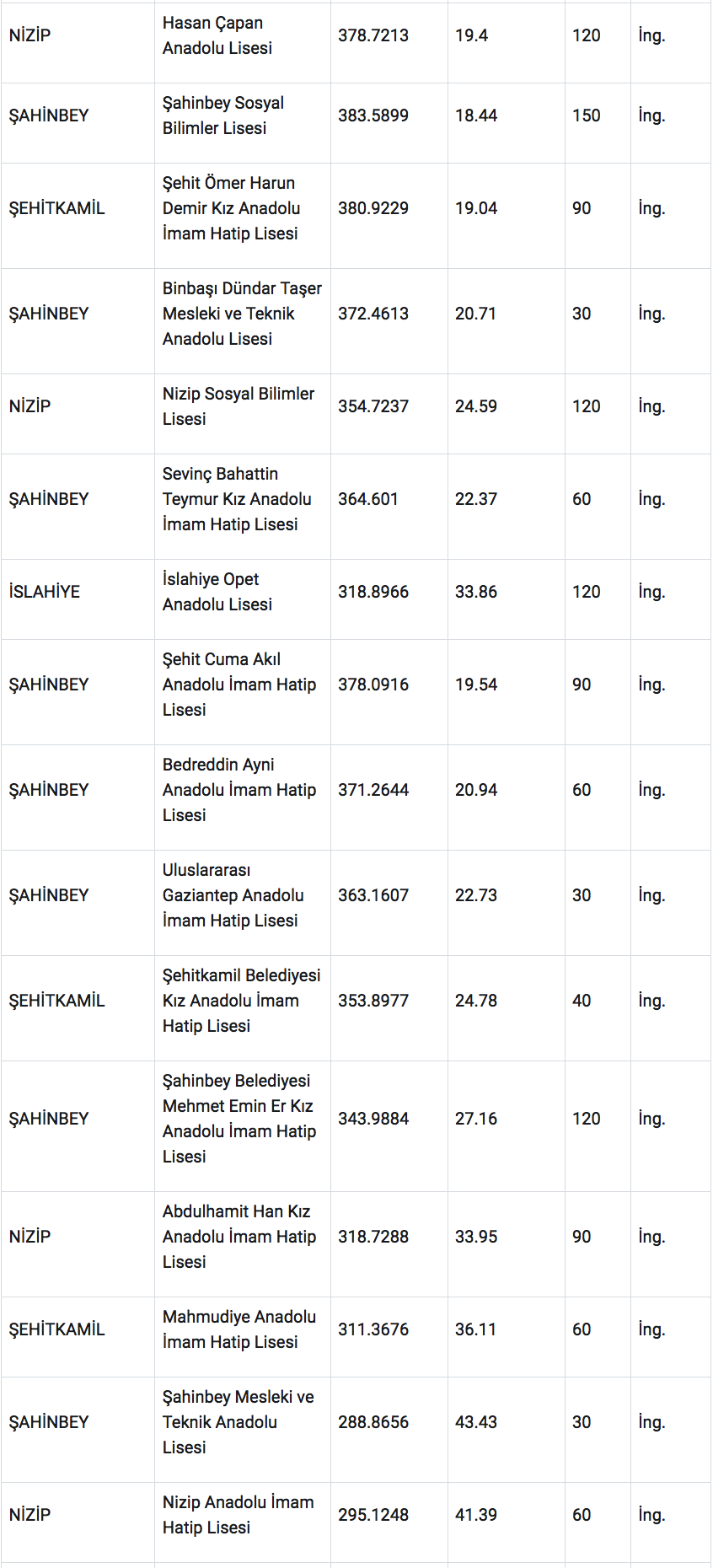Click percentile value 41.39
The width and height of the screenshot is (713, 1568).
[x=476, y=1515]
